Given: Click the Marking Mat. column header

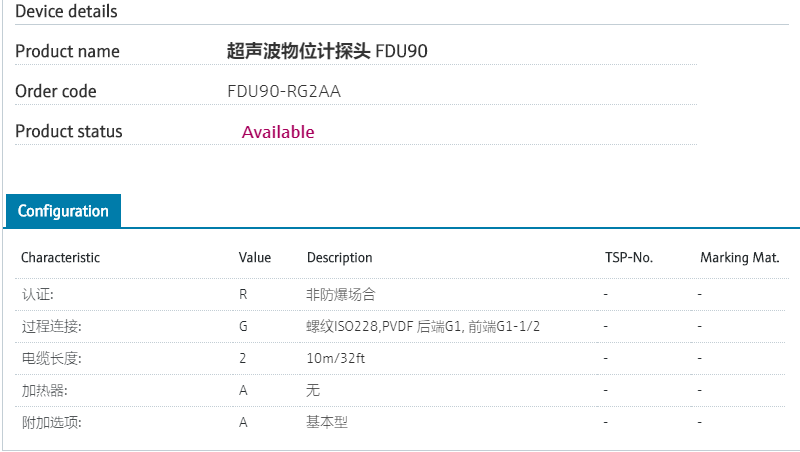Looking at the screenshot, I should coord(739,258).
